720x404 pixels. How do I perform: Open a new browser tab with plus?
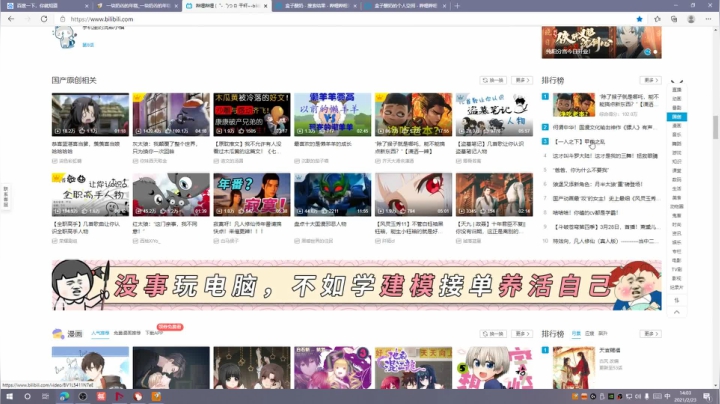pos(457,6)
